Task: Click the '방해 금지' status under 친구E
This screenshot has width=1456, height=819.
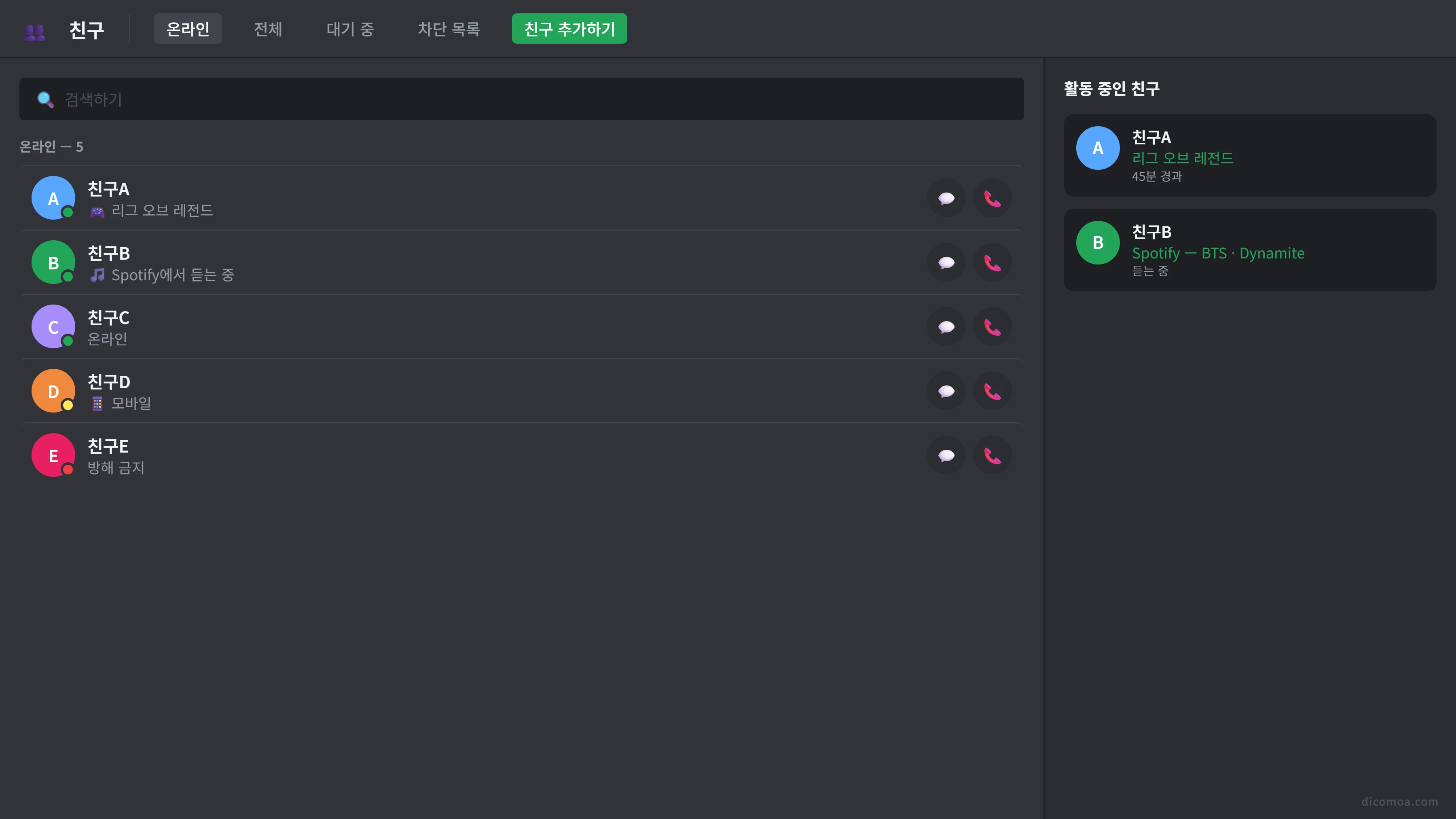Action: click(x=116, y=468)
